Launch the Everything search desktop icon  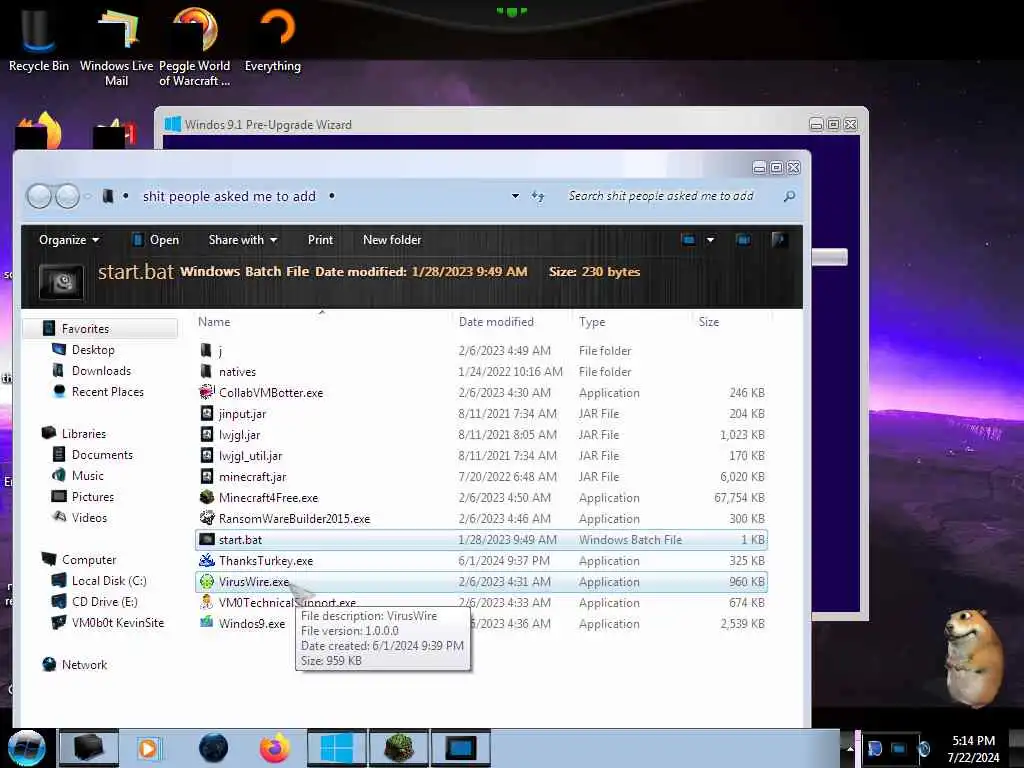click(273, 38)
